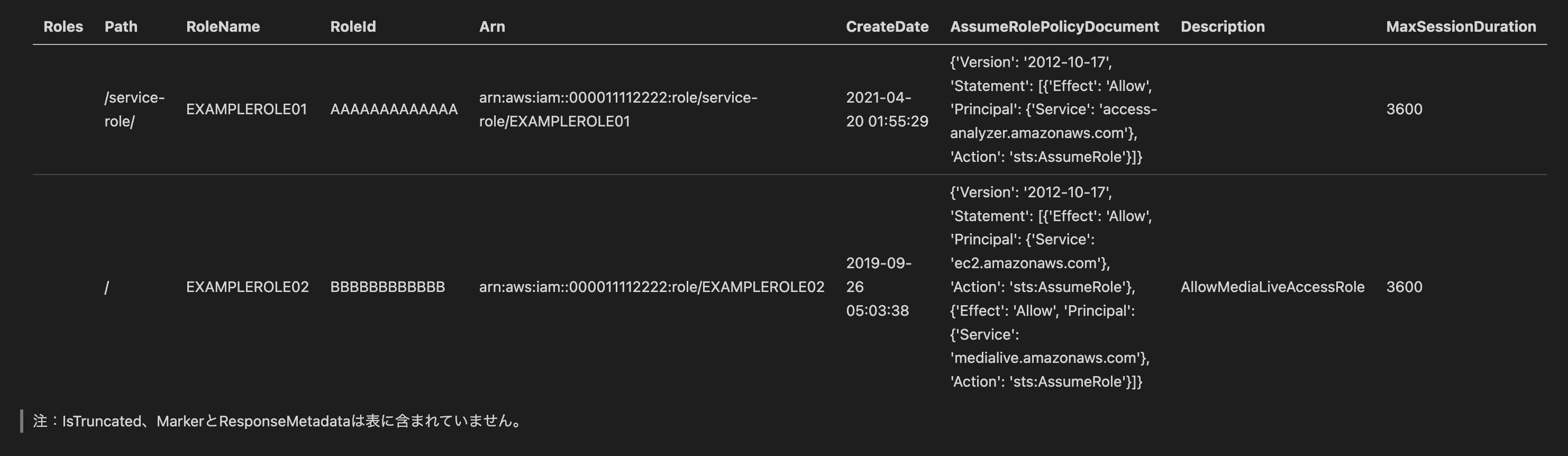Screen dimensions: 1568x456
Task: Click the Roles column header
Action: click(63, 27)
